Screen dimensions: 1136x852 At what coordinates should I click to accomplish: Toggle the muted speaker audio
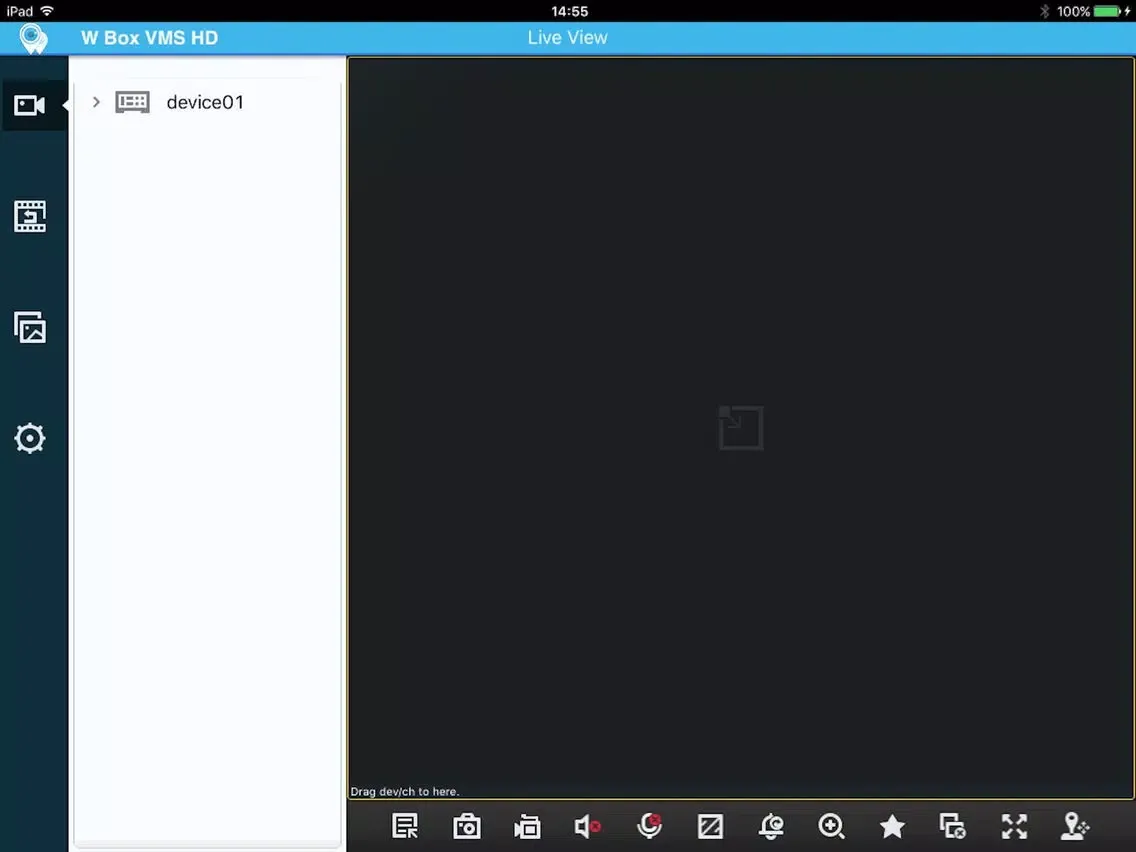[x=588, y=826]
